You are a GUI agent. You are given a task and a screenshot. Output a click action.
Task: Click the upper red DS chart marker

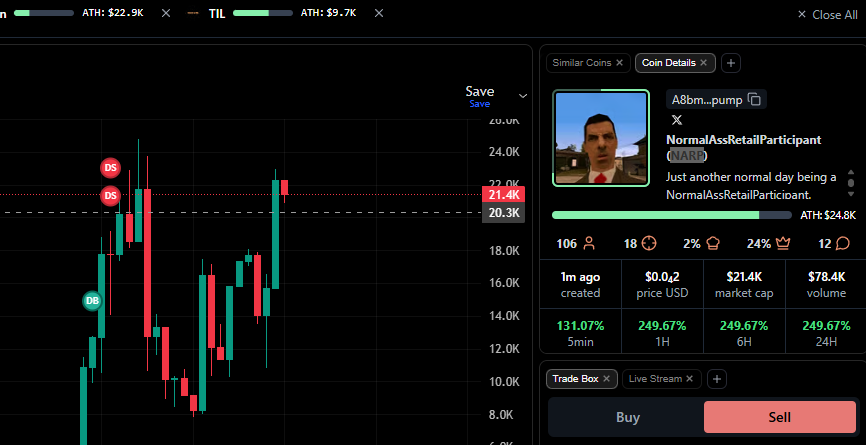tap(110, 168)
